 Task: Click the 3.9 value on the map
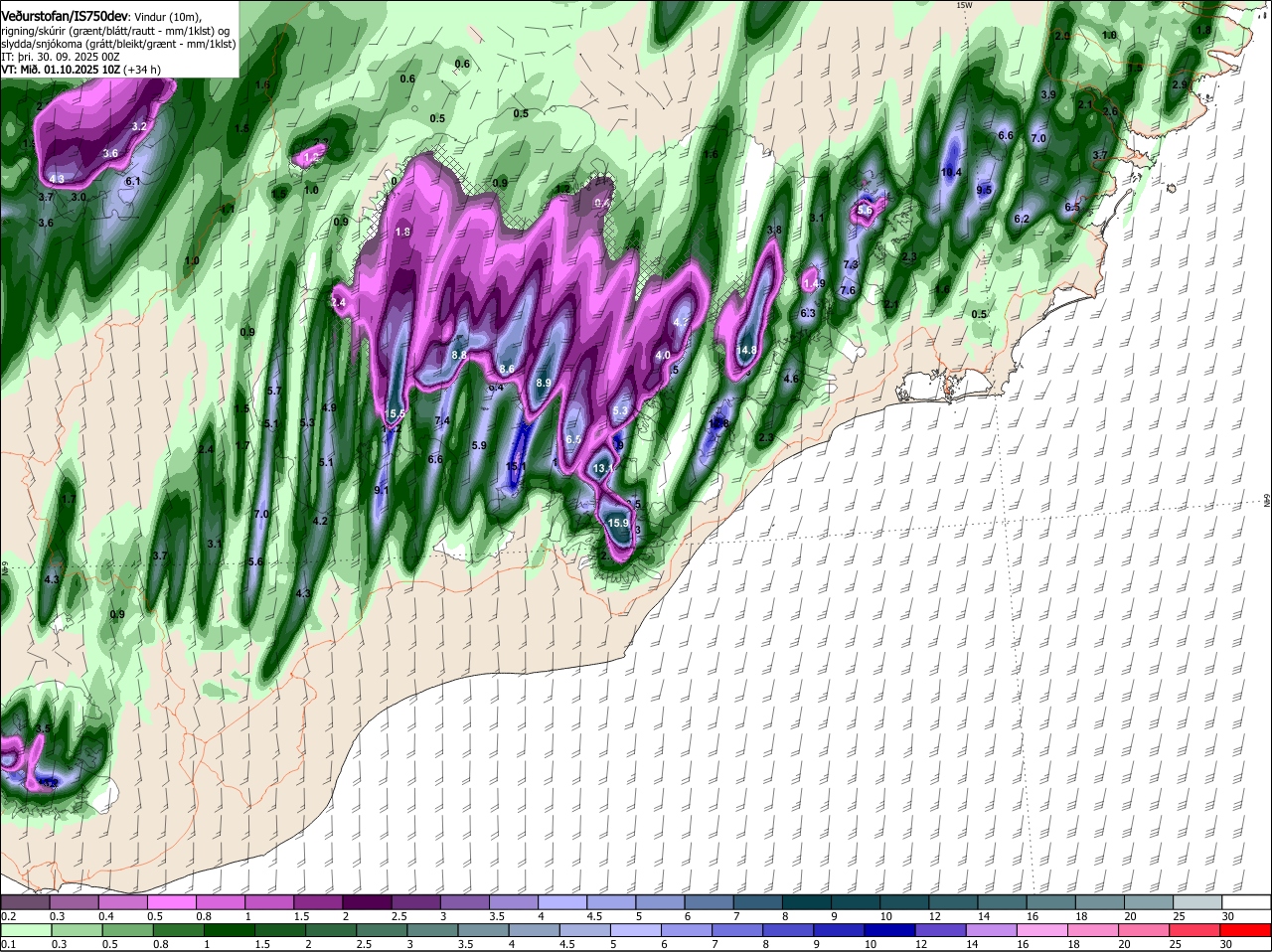[1047, 94]
